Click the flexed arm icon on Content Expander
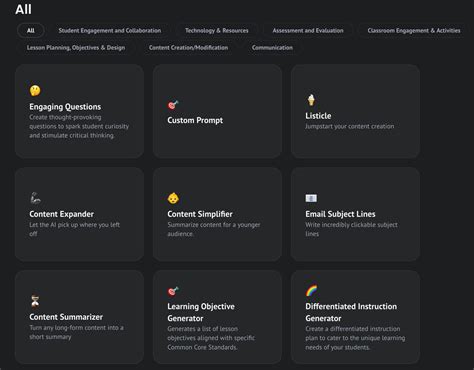This screenshot has height=370, width=474. point(35,198)
